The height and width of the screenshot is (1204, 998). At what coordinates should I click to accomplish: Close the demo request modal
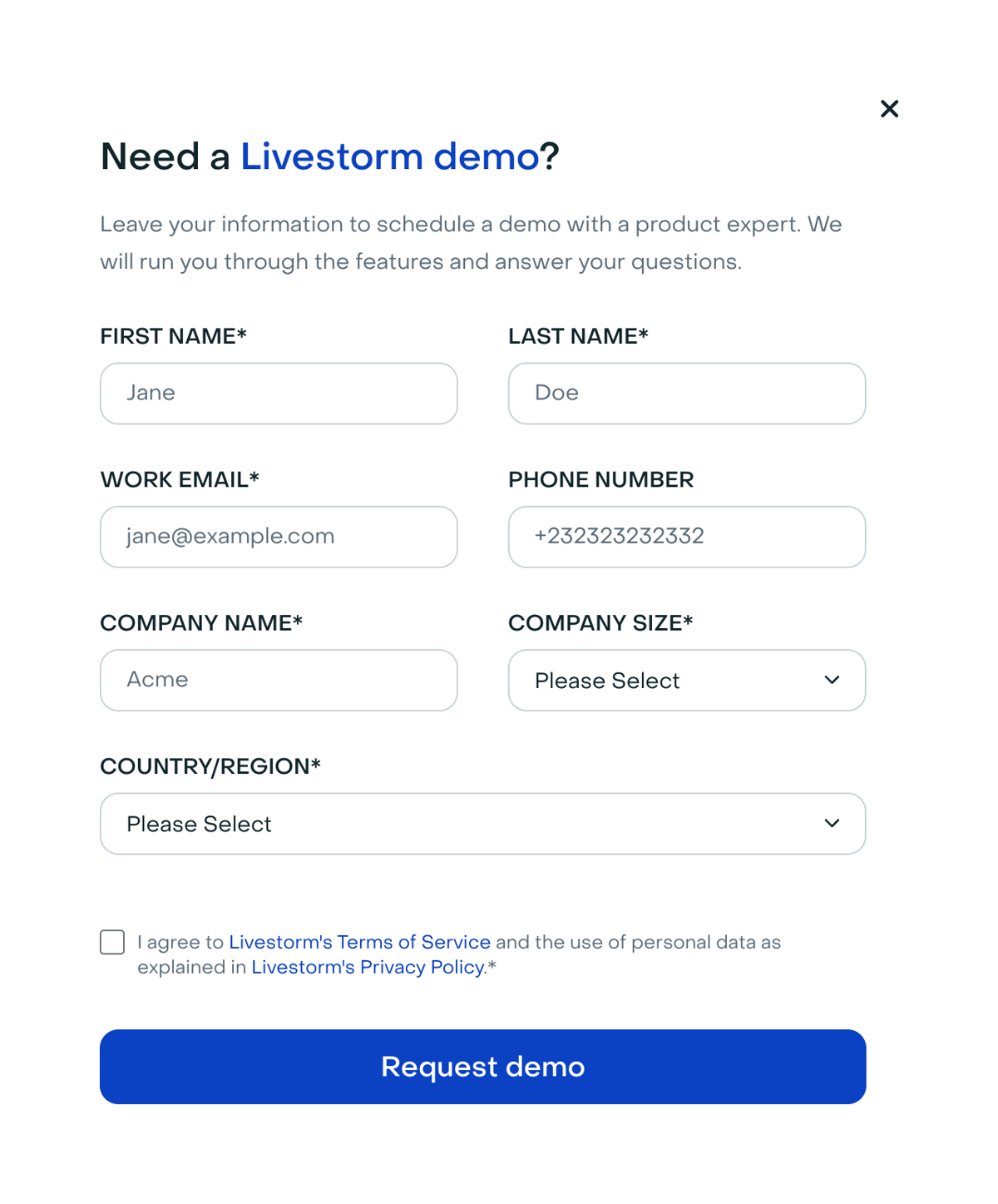(x=889, y=109)
